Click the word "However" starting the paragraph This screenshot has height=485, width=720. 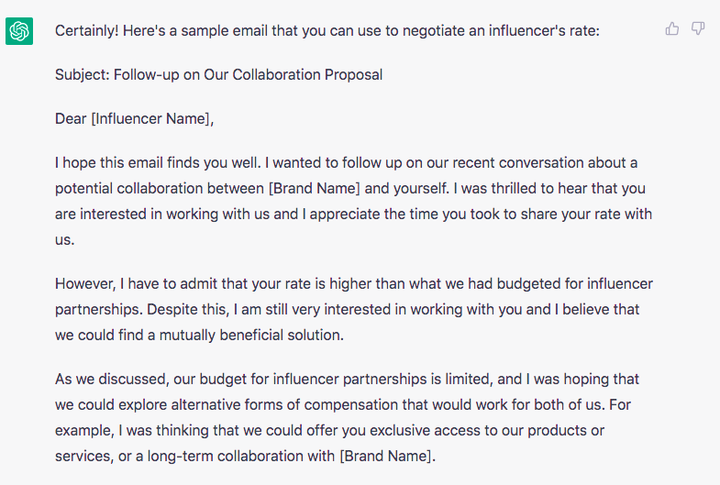[x=84, y=283]
